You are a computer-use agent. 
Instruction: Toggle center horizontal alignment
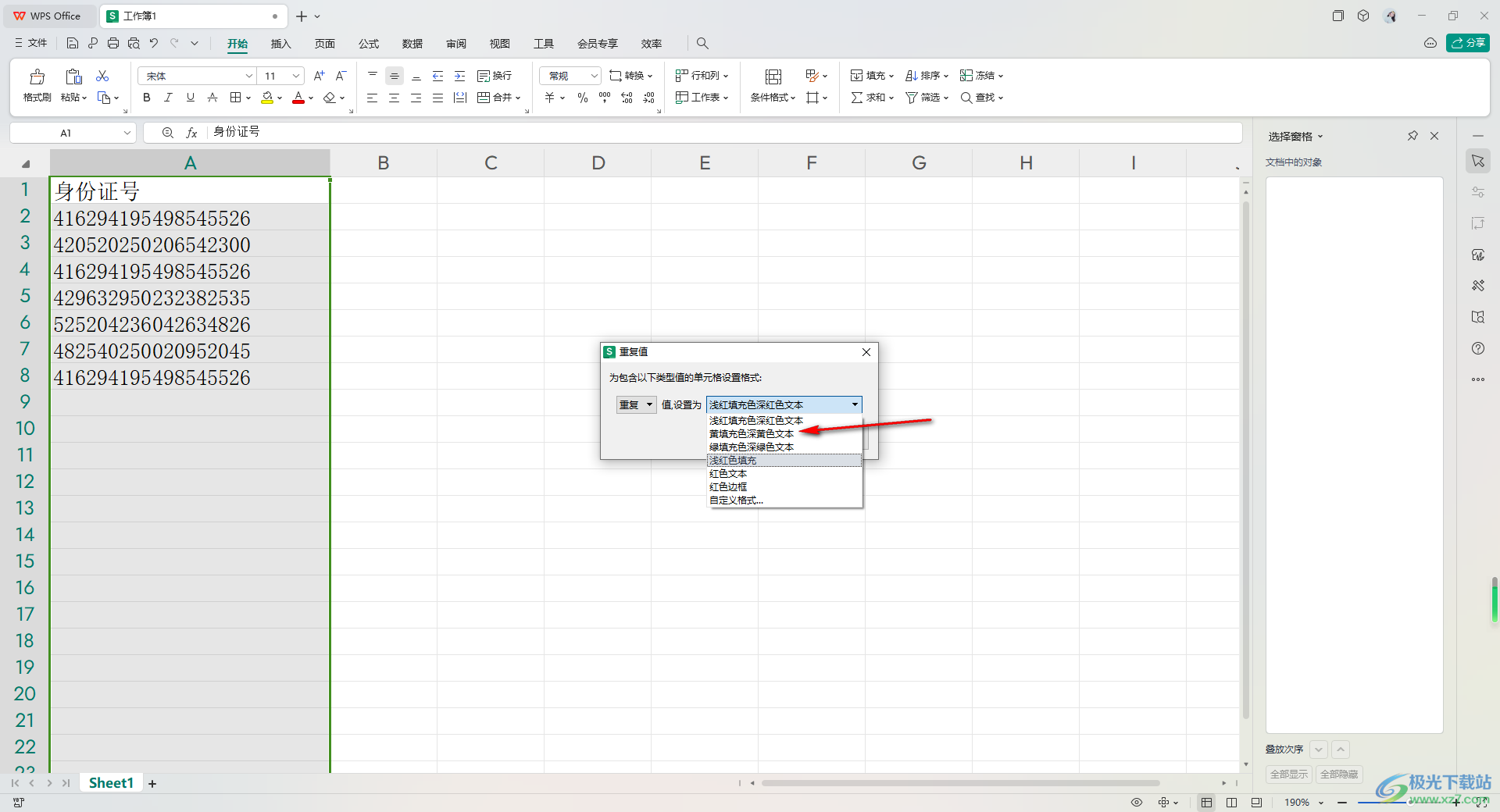(x=395, y=98)
